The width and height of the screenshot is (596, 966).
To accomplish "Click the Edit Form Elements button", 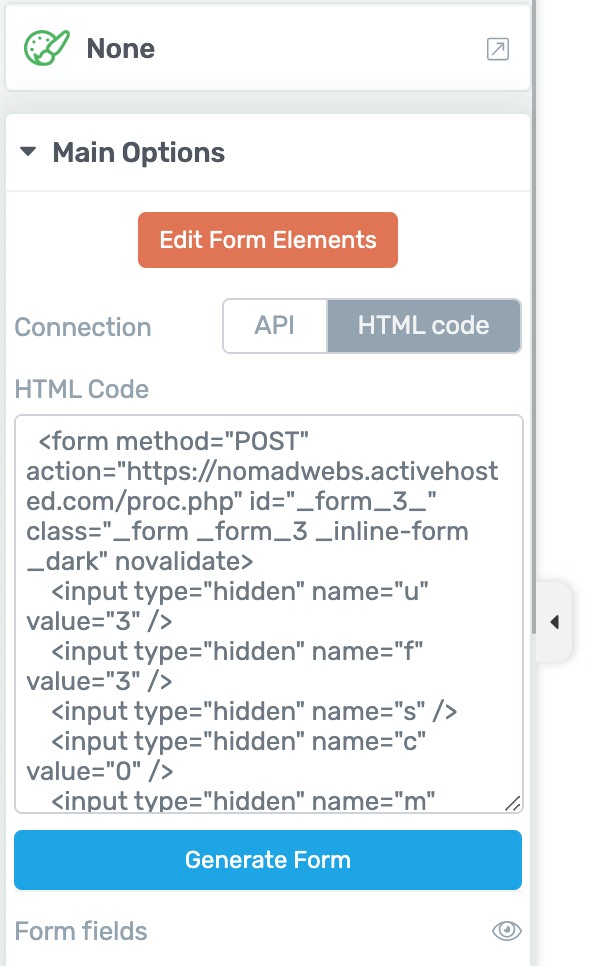I will (267, 240).
